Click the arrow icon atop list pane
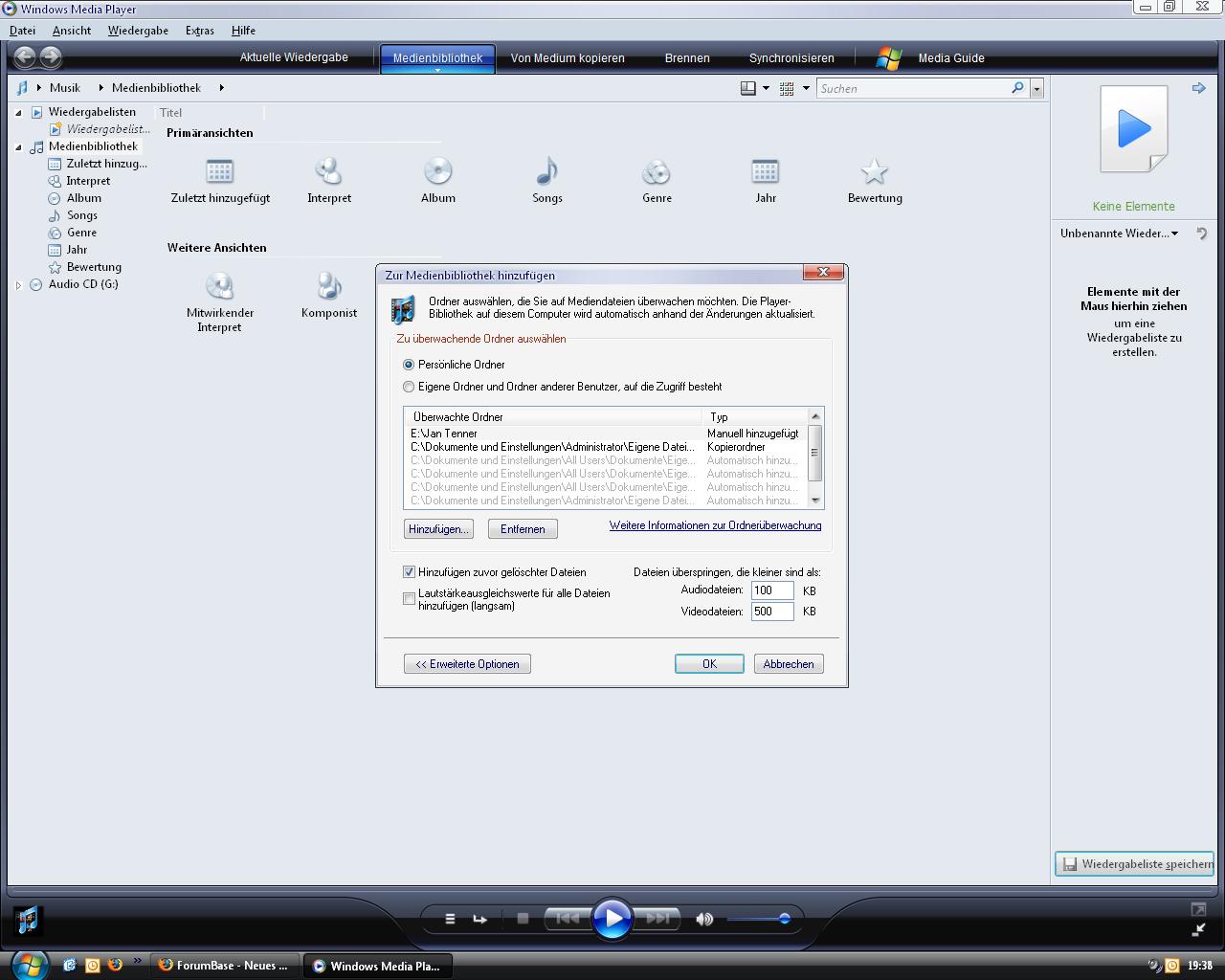This screenshot has width=1225, height=980. (1198, 88)
